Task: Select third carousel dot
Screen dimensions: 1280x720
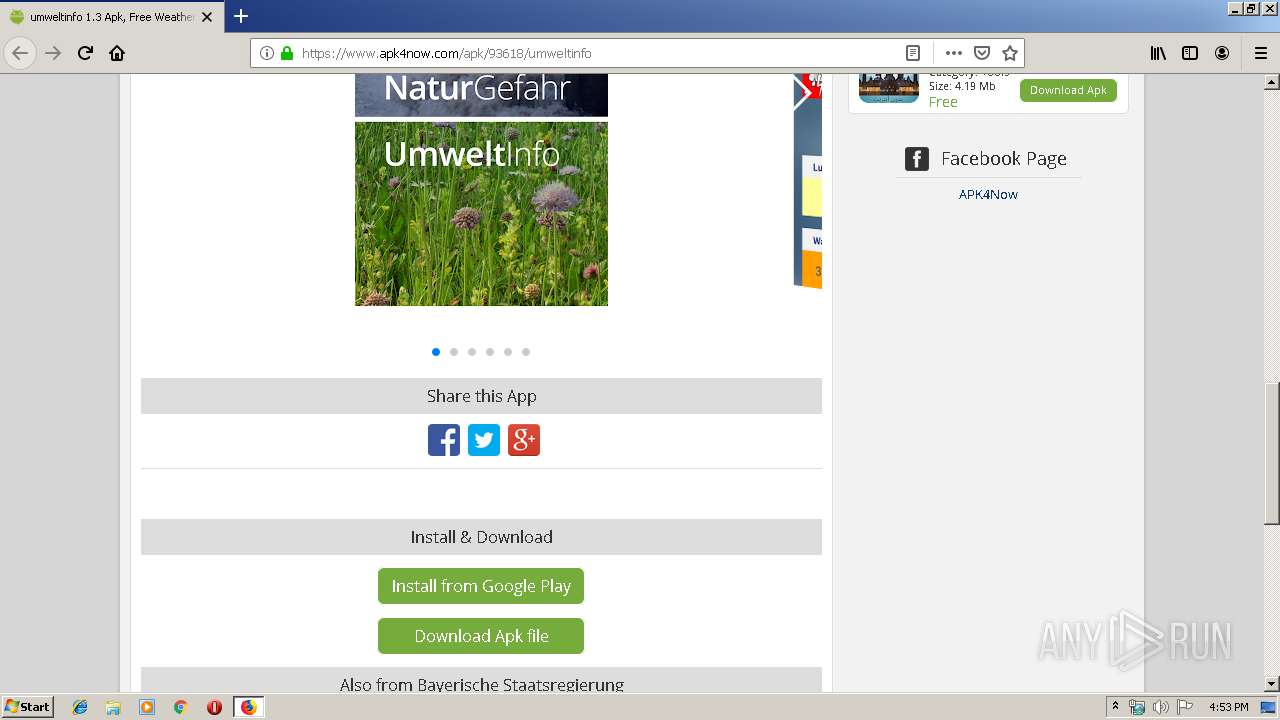Action: (472, 352)
